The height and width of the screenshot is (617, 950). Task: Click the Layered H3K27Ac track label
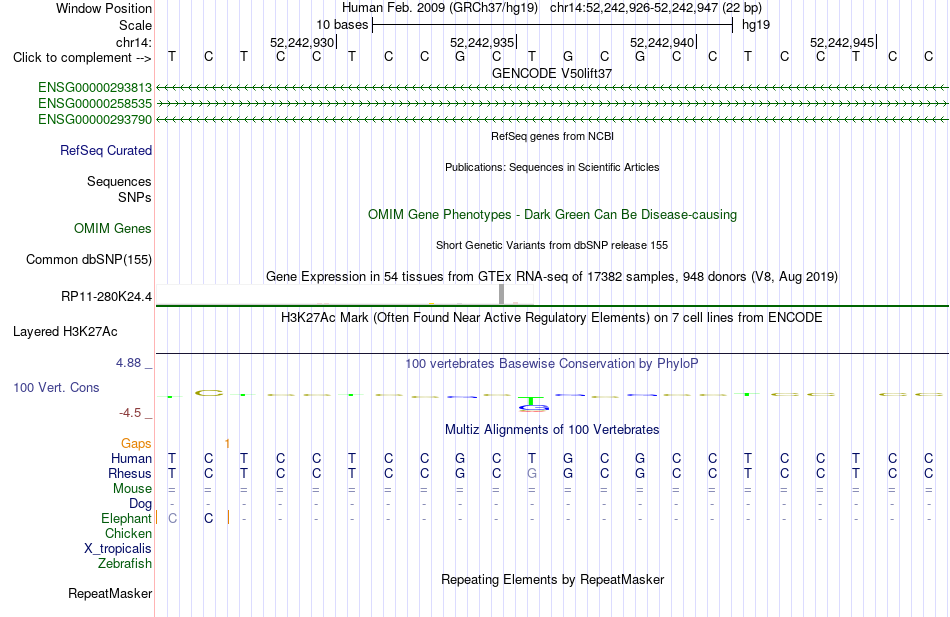(x=65, y=332)
